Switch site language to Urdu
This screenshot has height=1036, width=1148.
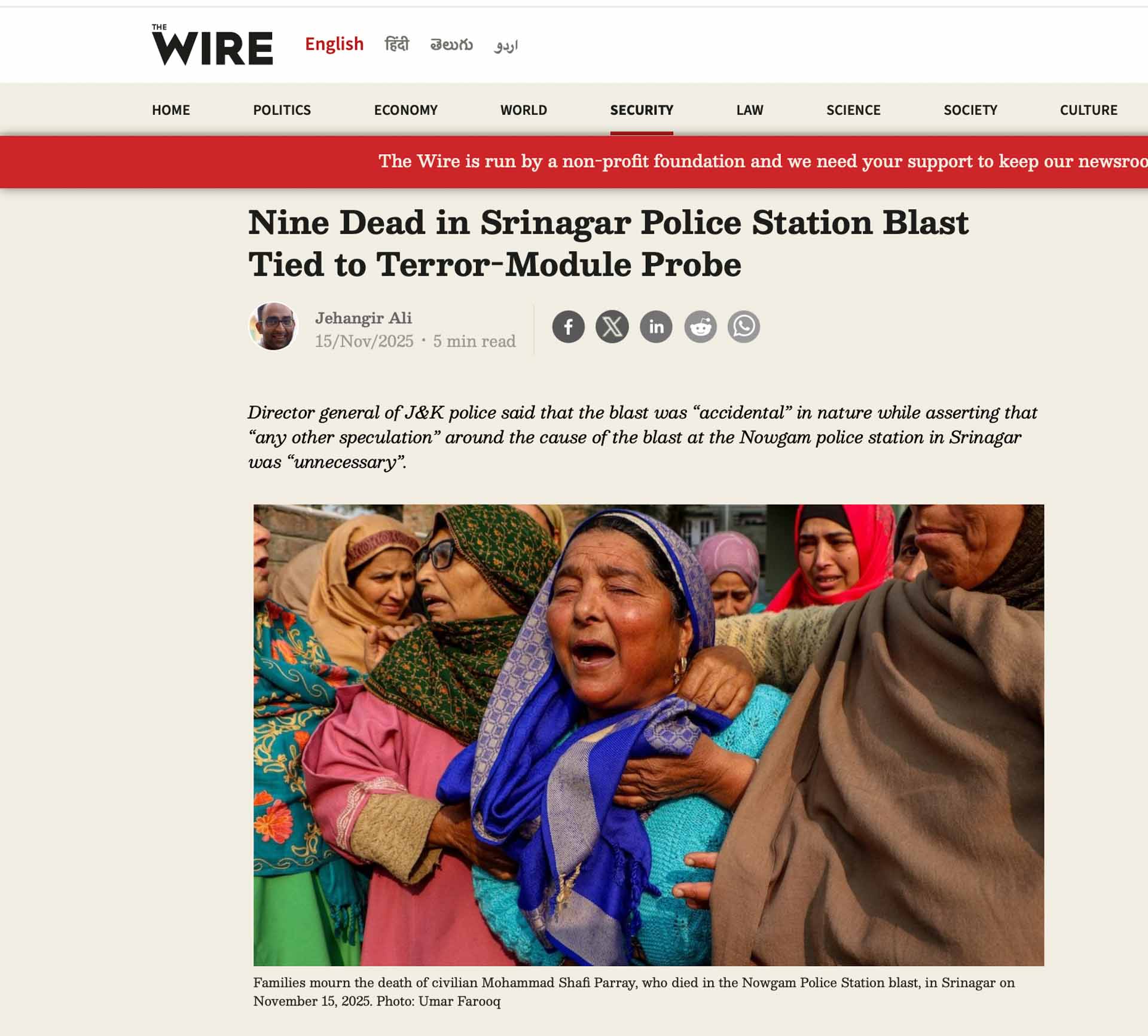point(506,45)
